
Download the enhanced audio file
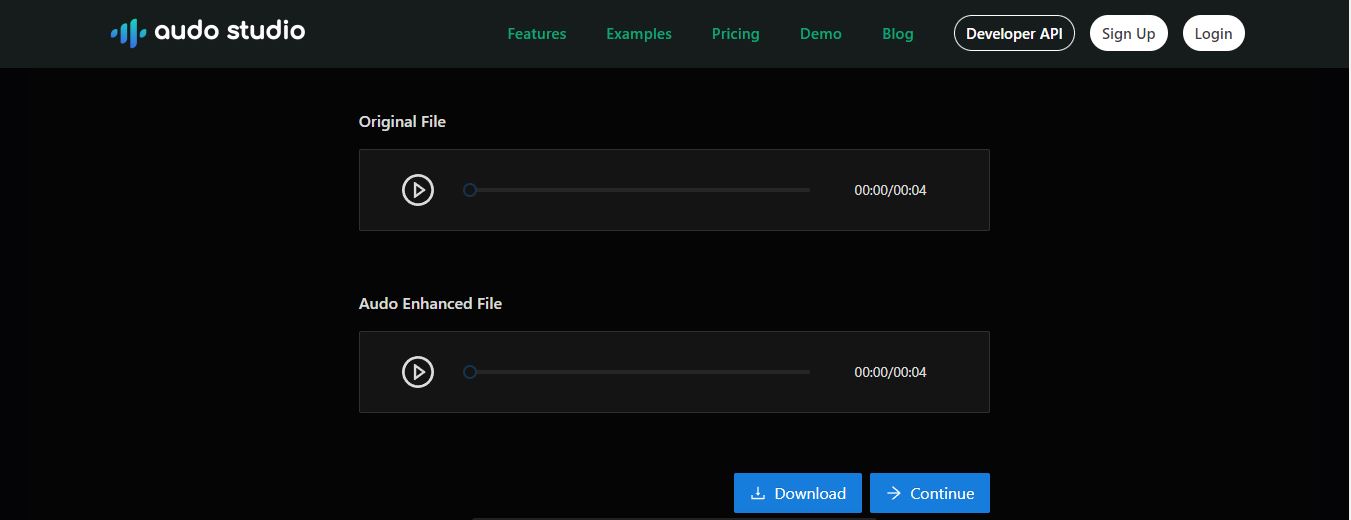(798, 493)
